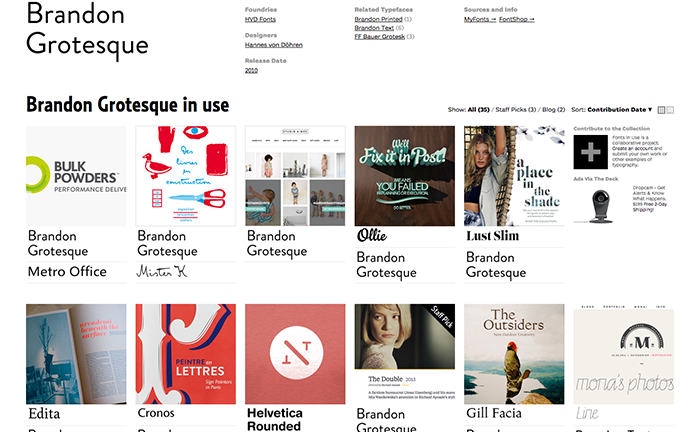Filter by Staff Picks (3)

point(516,110)
